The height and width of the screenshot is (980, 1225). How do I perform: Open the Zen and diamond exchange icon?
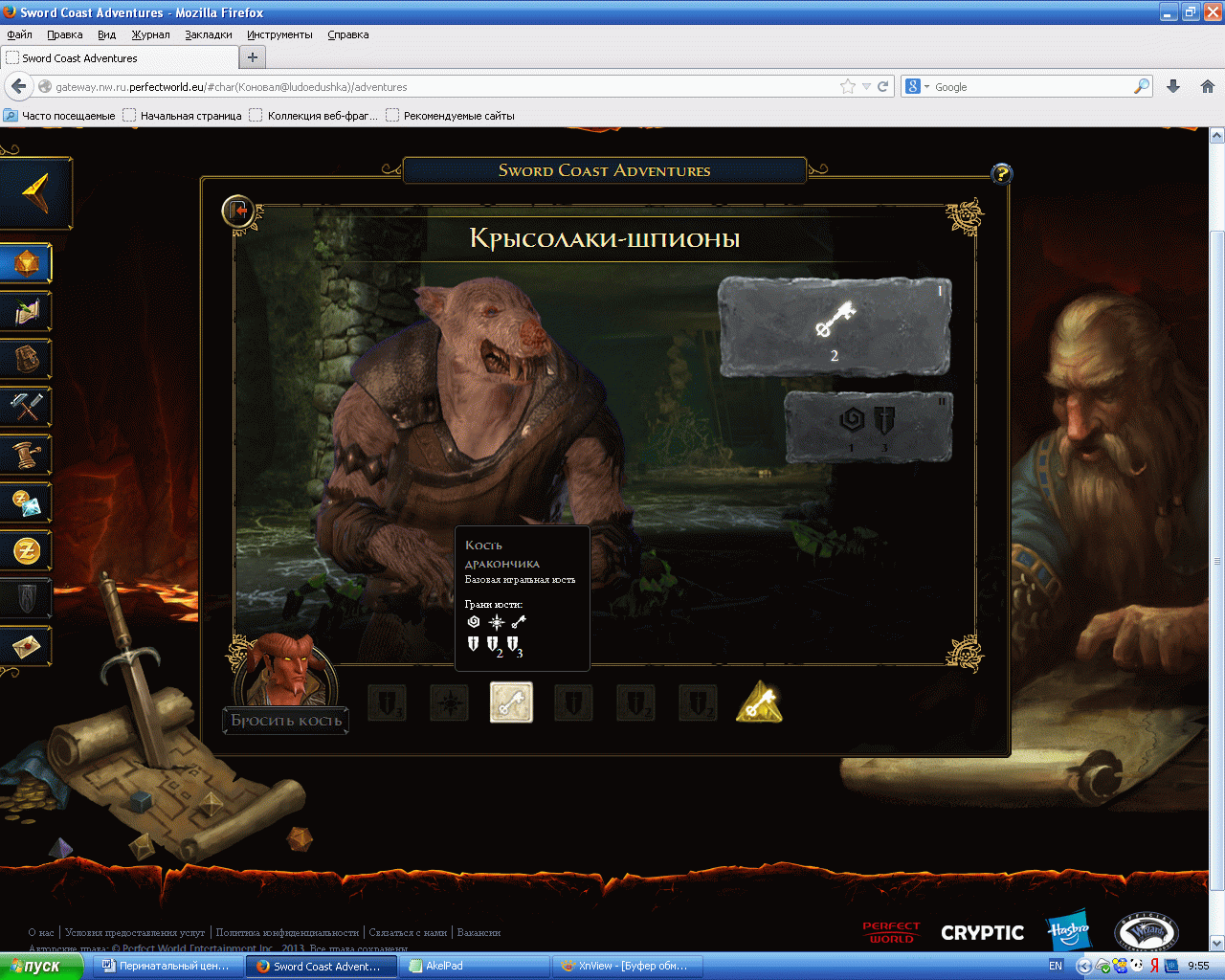tap(26, 502)
